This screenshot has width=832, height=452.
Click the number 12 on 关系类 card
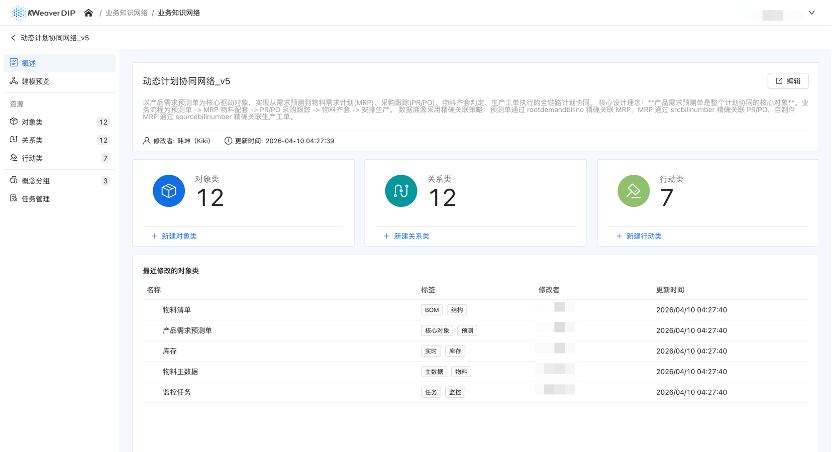442,198
